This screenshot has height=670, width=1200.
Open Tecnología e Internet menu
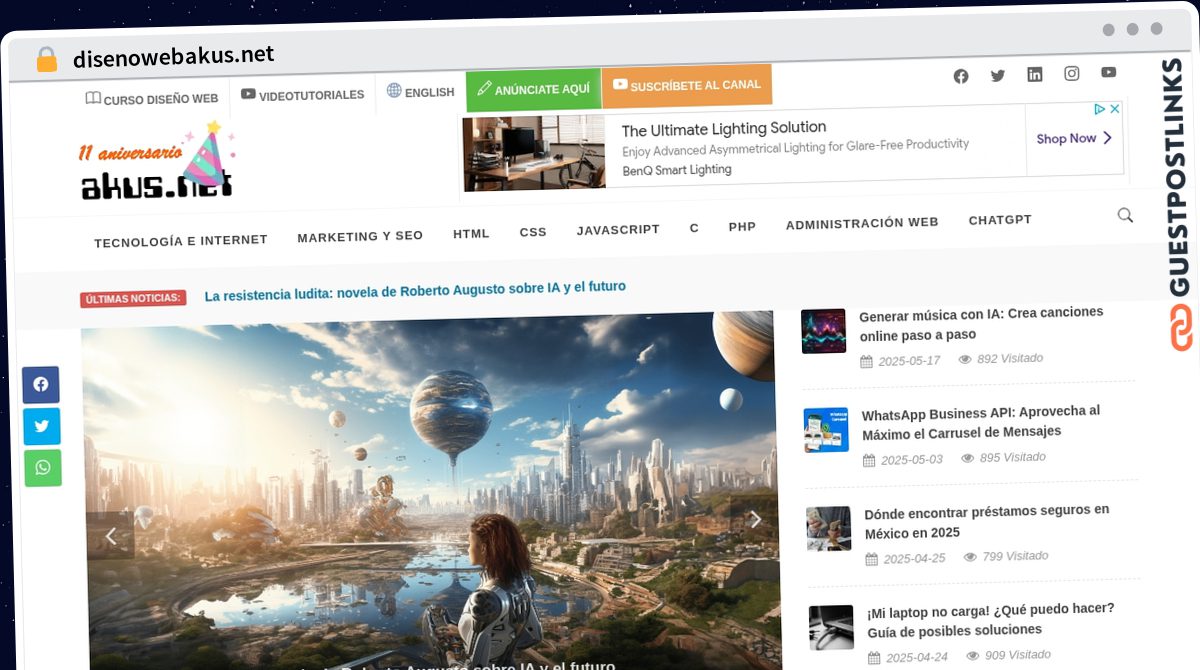tap(181, 241)
